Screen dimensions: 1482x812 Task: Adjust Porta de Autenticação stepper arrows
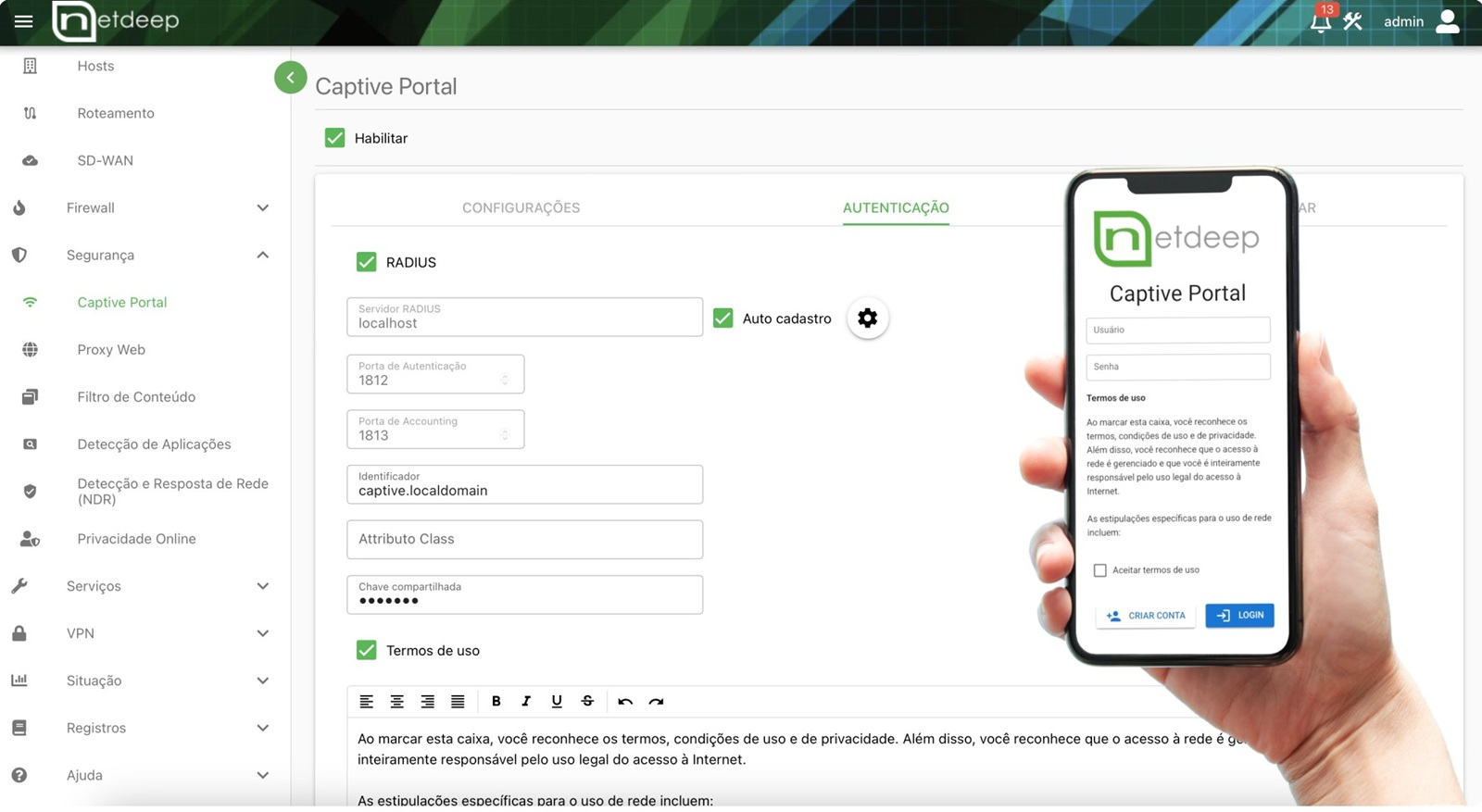(x=505, y=381)
